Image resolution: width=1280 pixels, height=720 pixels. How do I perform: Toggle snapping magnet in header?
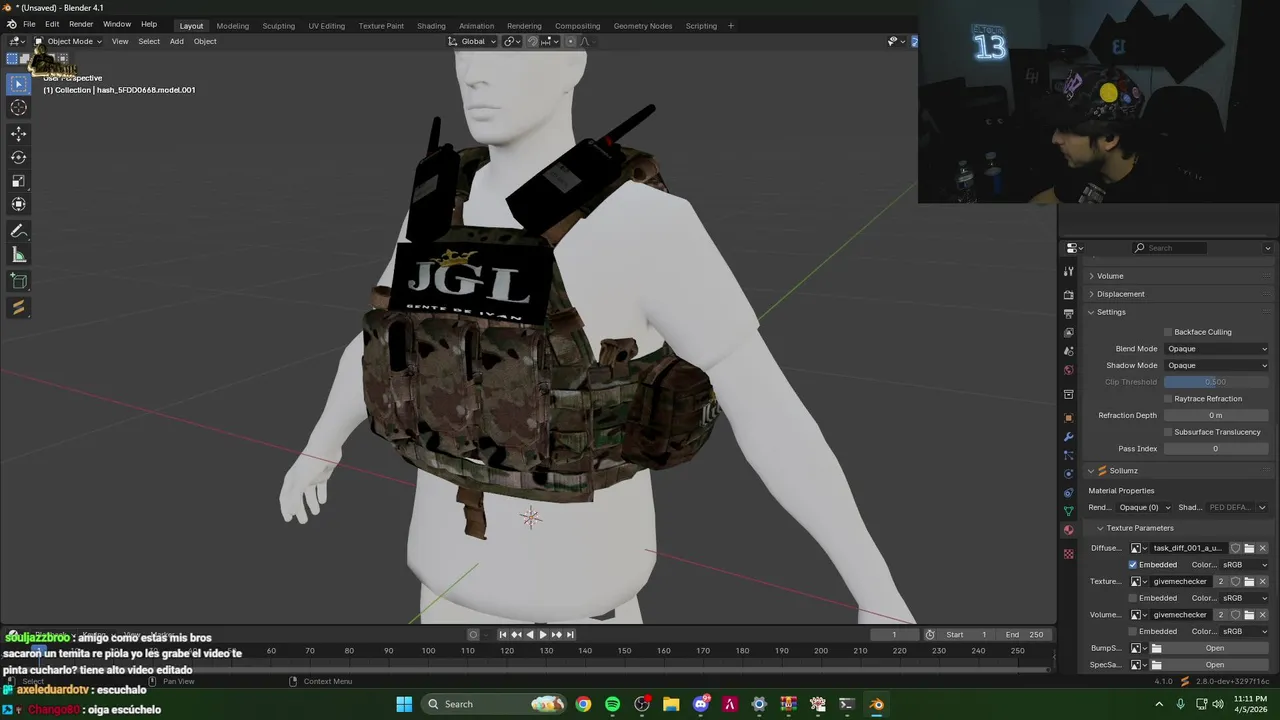[532, 41]
